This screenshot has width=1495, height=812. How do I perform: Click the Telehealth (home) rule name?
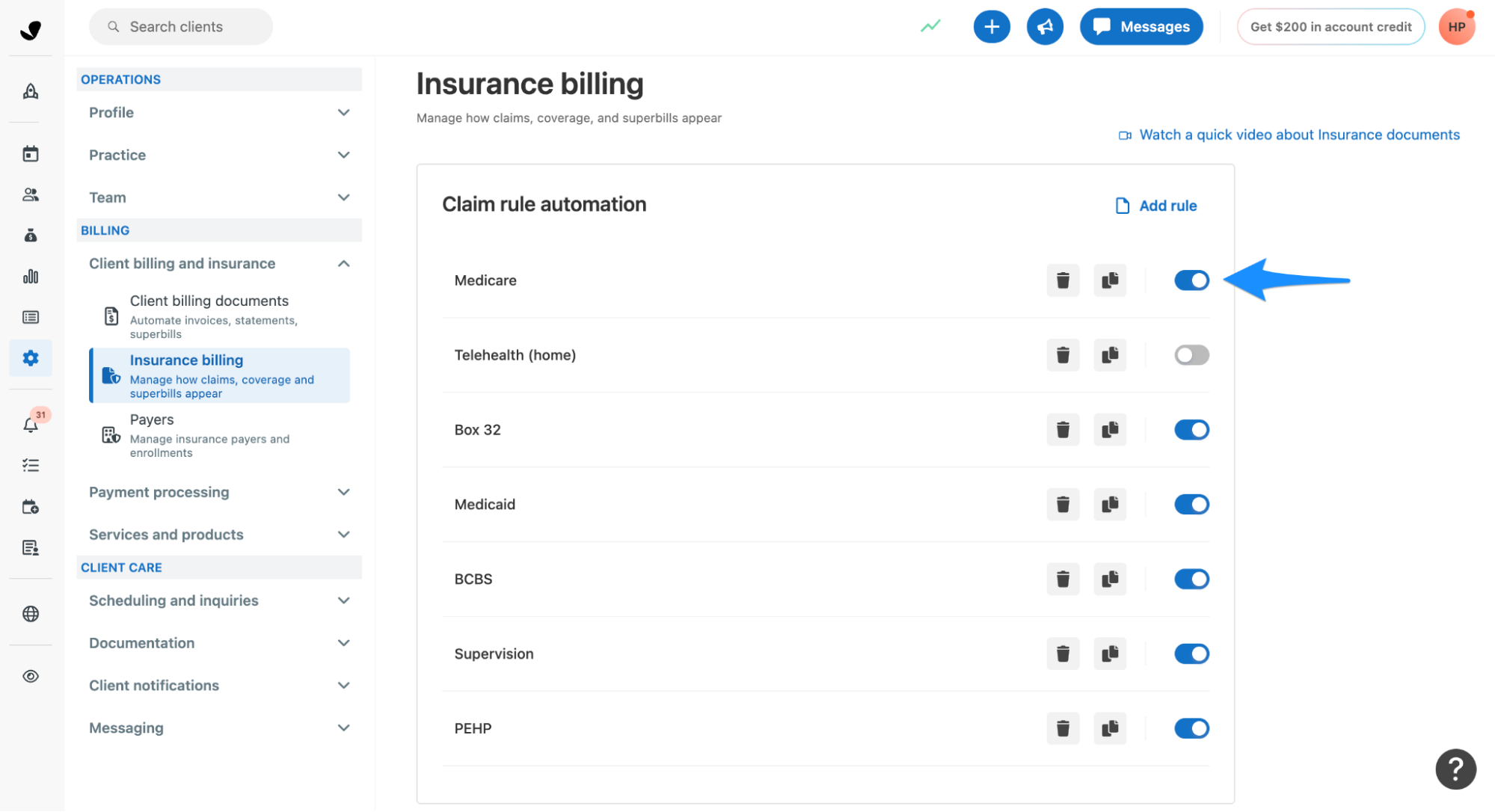[x=515, y=355]
